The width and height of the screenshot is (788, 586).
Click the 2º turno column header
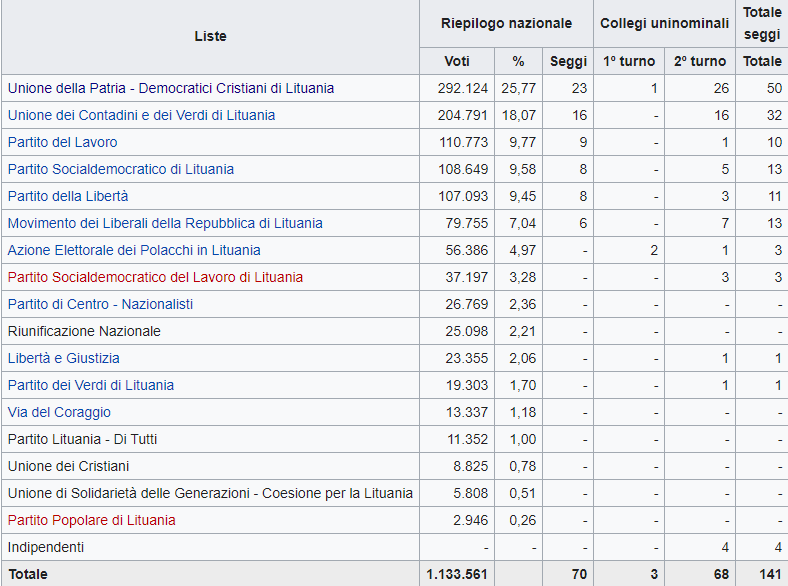coord(700,61)
